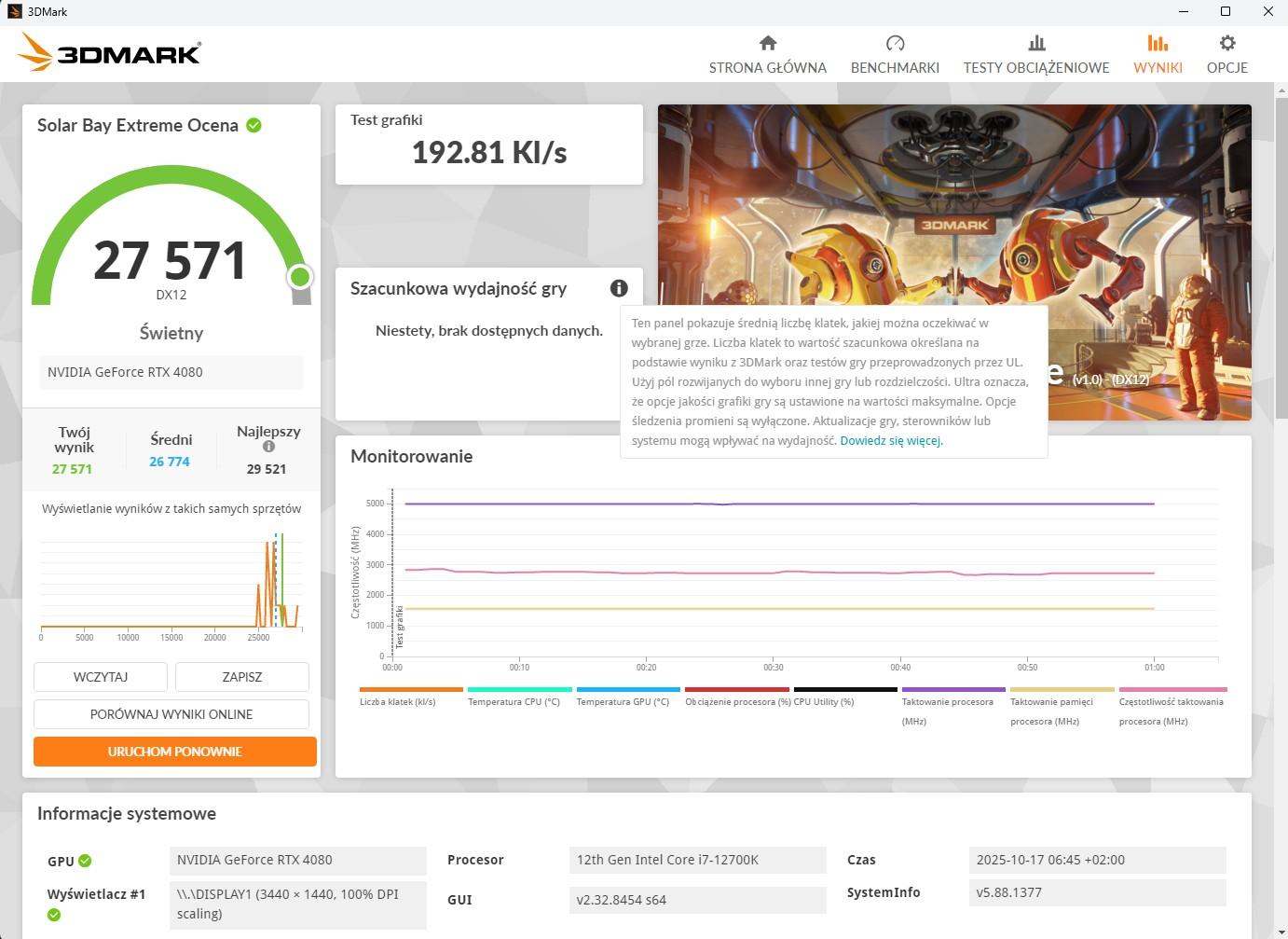Screen dimensions: 1288x939
Task: Click the GPU value NVIDIA GeForce RTX 4080 in system info
Action: click(x=298, y=860)
